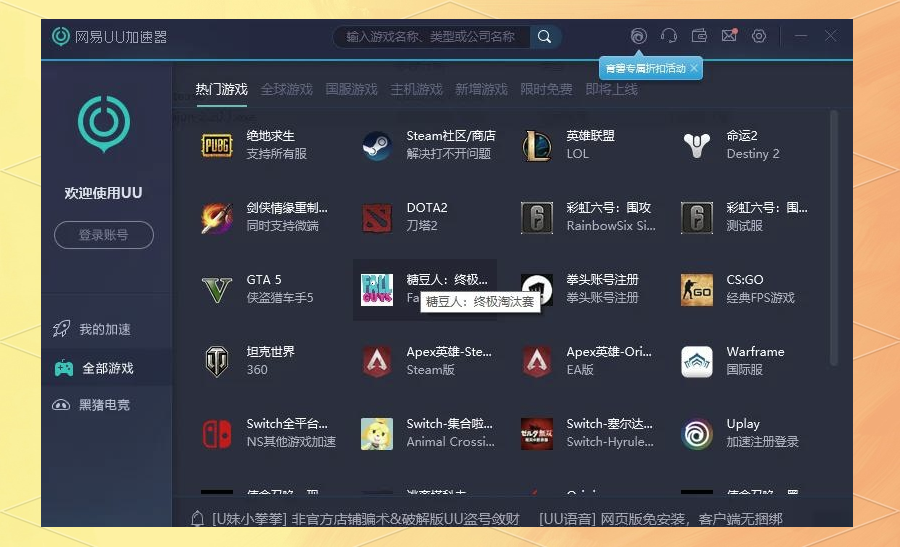Open the Switch全平台 Nintendo icon

(217, 433)
